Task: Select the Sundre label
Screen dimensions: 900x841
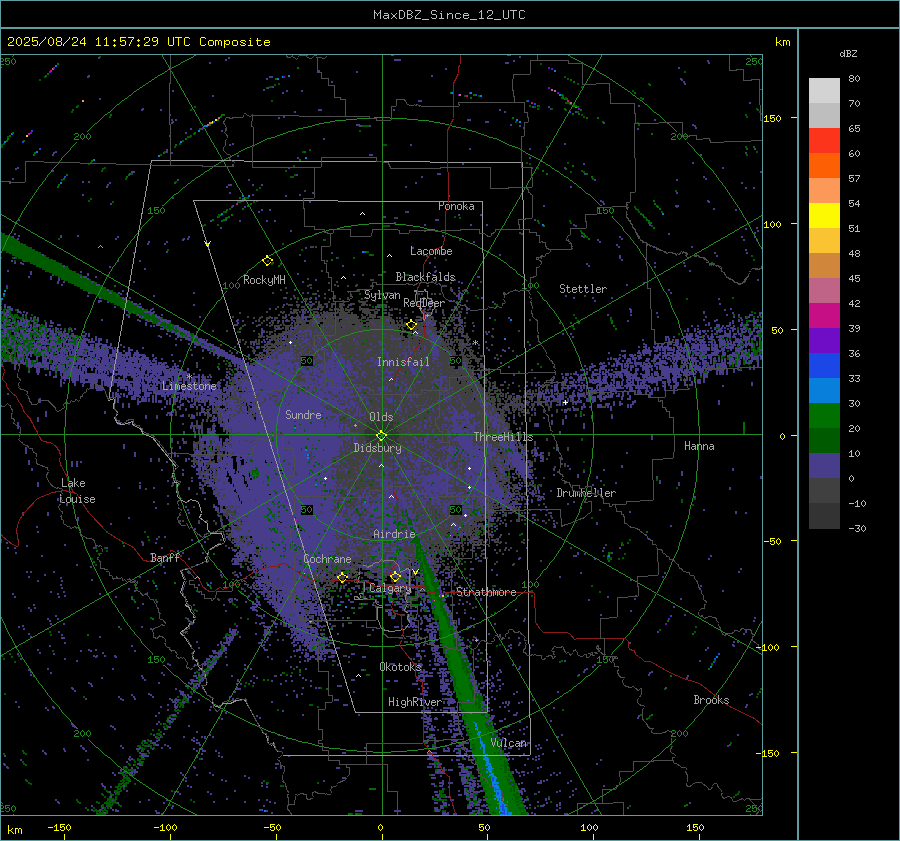Action: [x=303, y=414]
